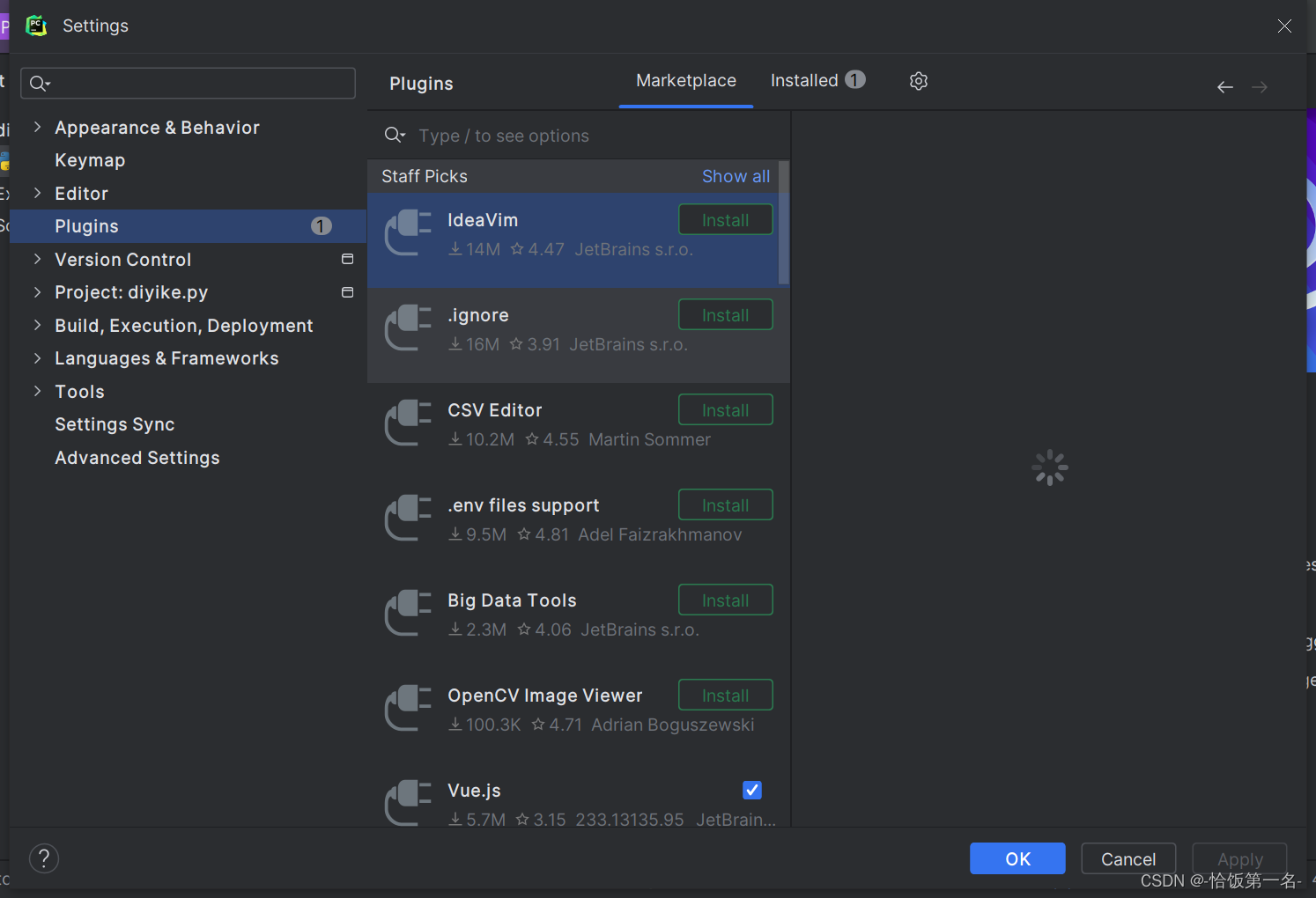Click the CSV Editor plugin icon

click(x=408, y=423)
